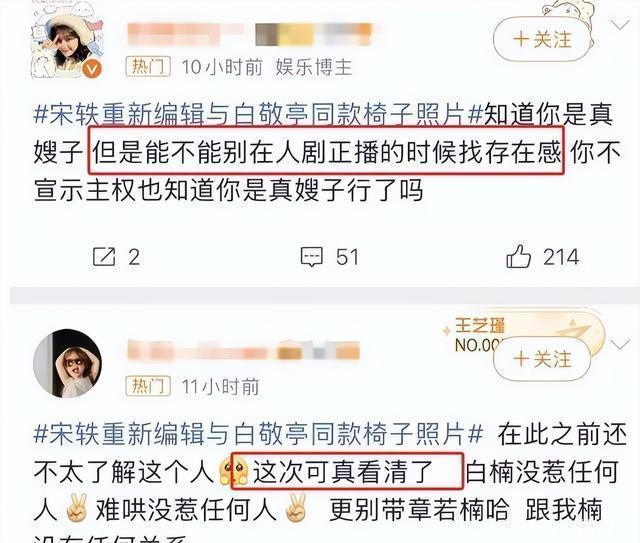The width and height of the screenshot is (640, 543).
Task: Tap the 214 likes count
Action: (561, 257)
